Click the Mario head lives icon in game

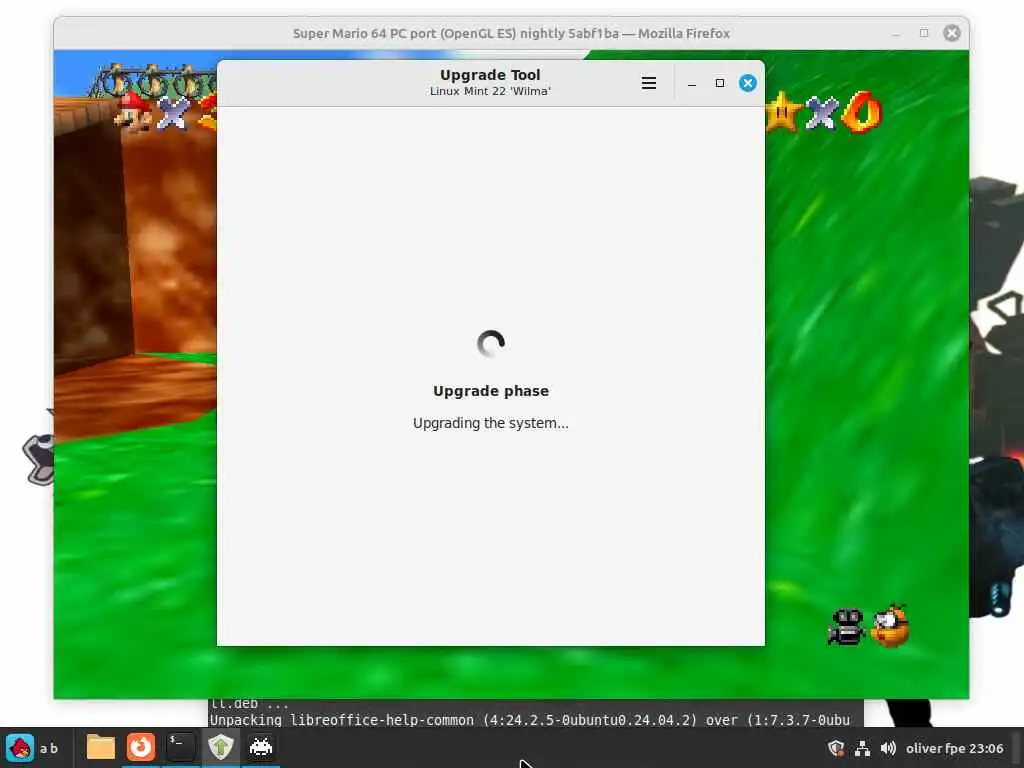(x=133, y=111)
